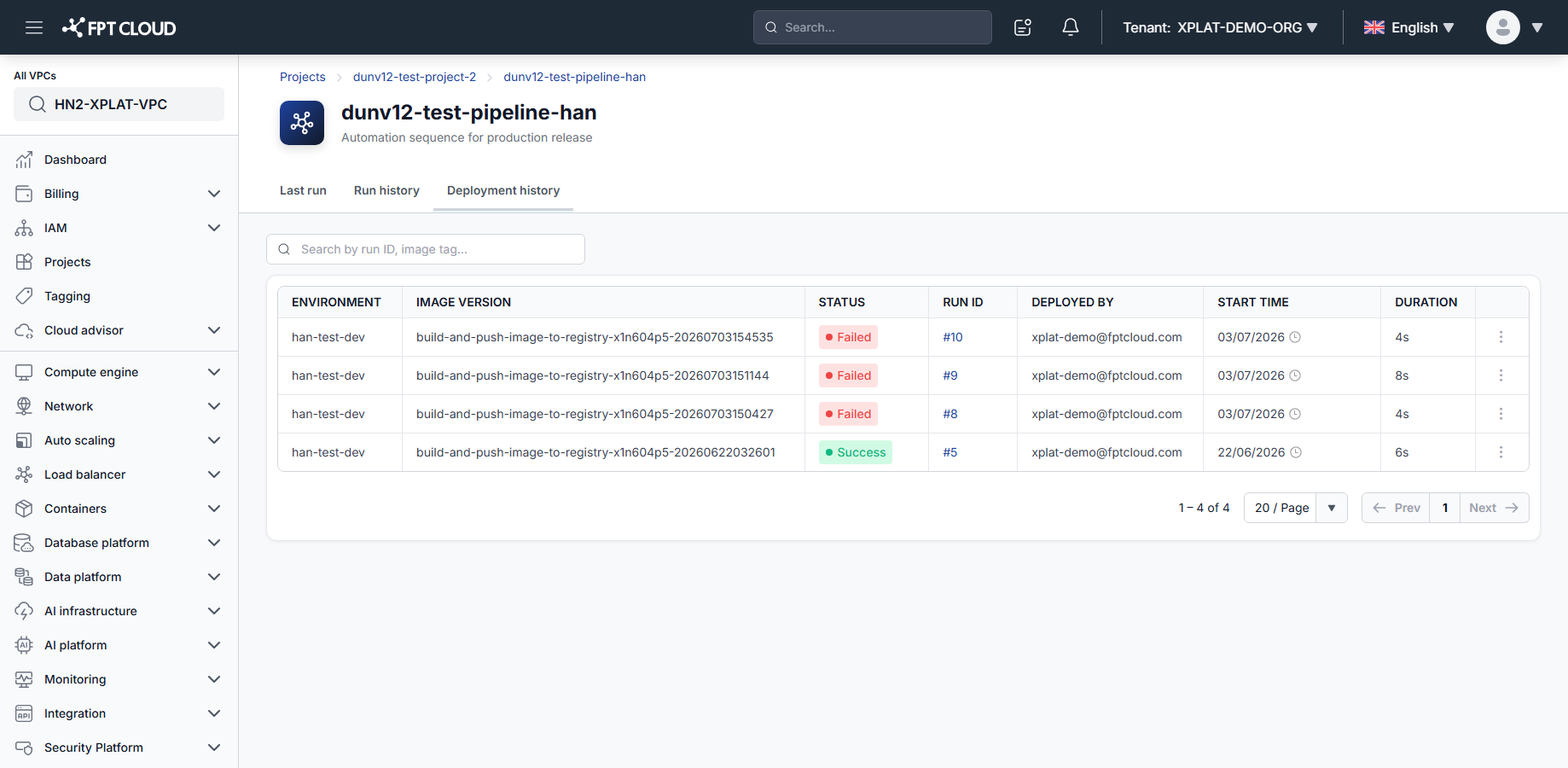Expand the Billing menu chevron
This screenshot has height=768, width=1568.
click(x=214, y=194)
